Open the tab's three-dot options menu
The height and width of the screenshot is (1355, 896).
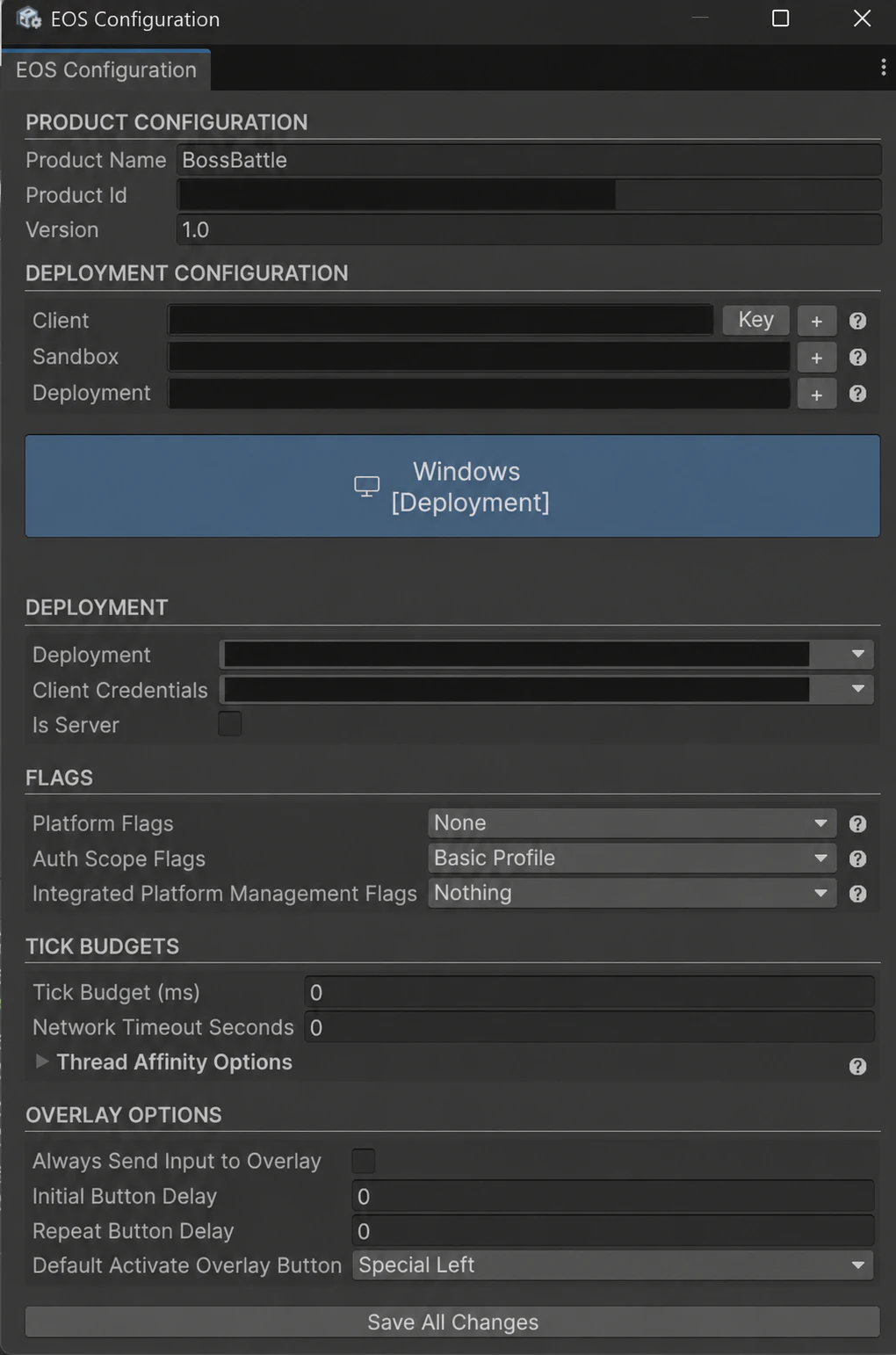click(883, 68)
